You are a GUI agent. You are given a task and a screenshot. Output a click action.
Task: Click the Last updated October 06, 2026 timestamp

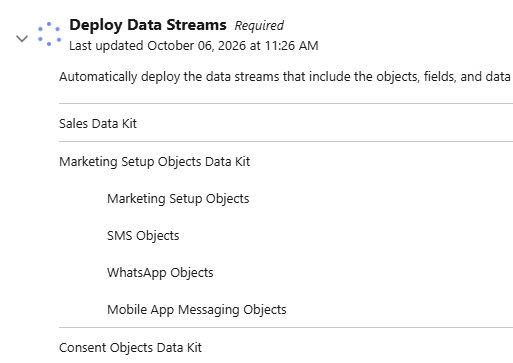[x=194, y=46]
